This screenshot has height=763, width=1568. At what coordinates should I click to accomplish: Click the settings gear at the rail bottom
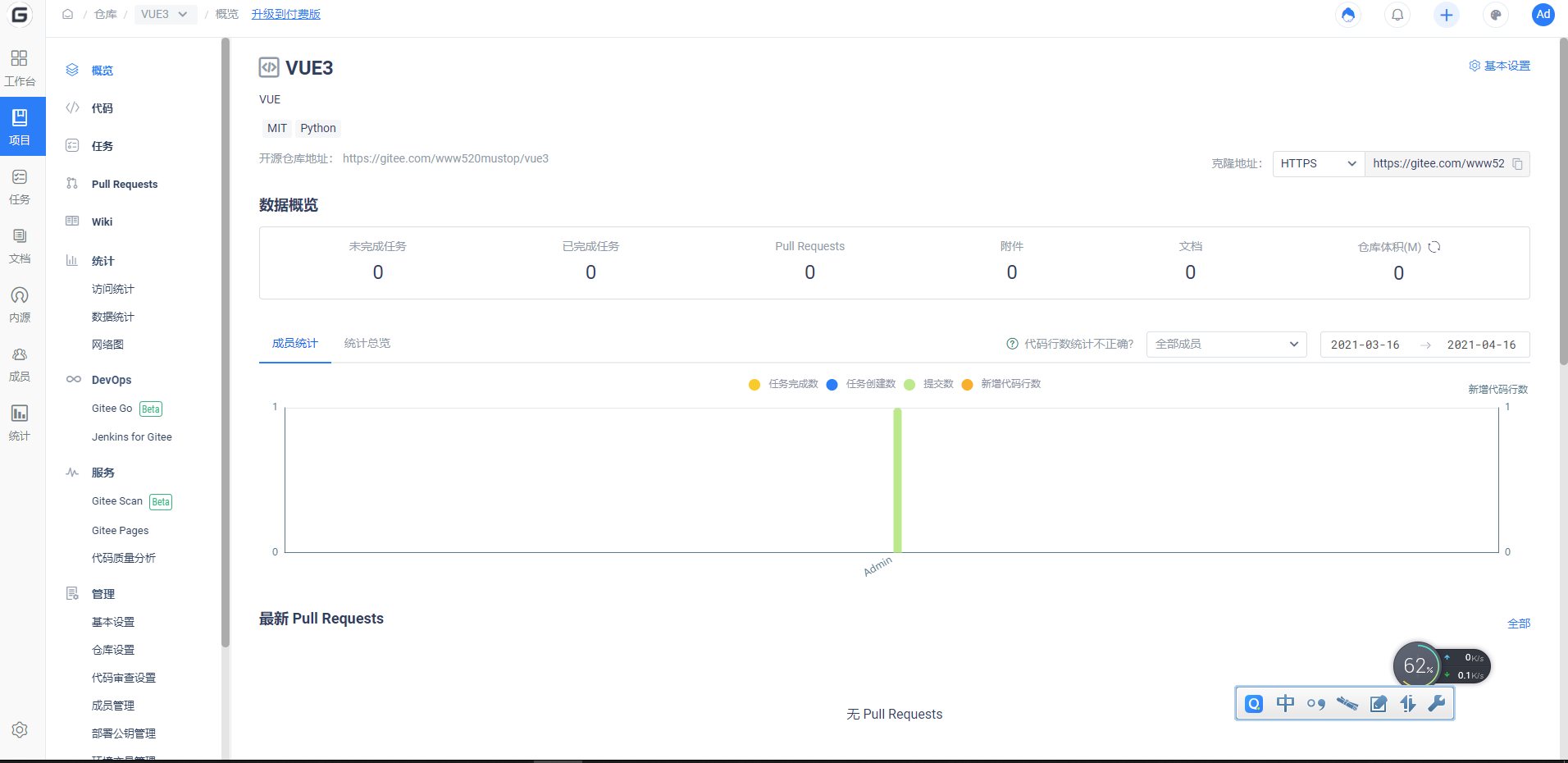[20, 729]
